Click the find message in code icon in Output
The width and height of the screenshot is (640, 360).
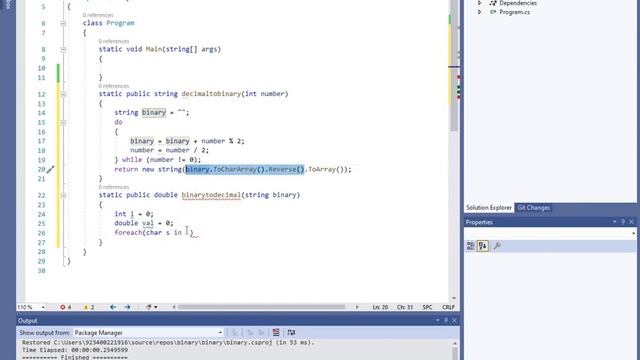pyautogui.click(x=235, y=332)
